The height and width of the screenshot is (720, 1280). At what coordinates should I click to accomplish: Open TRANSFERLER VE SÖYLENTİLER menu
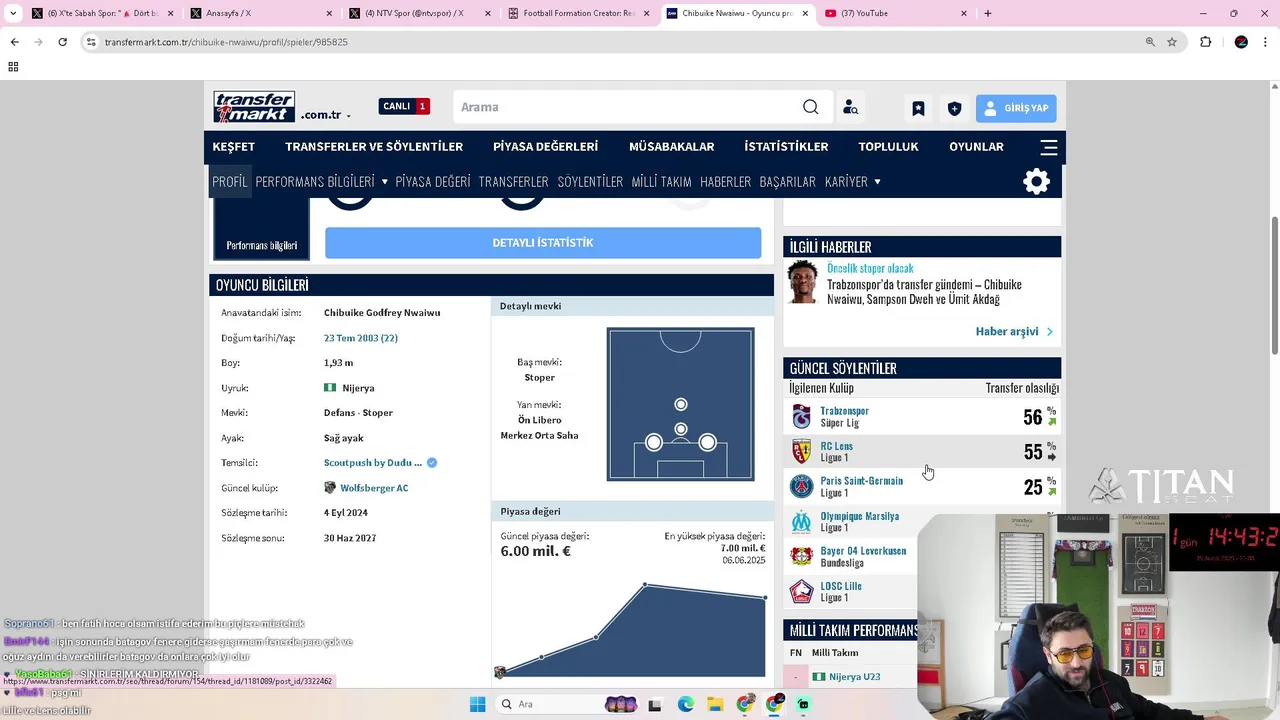click(x=374, y=147)
